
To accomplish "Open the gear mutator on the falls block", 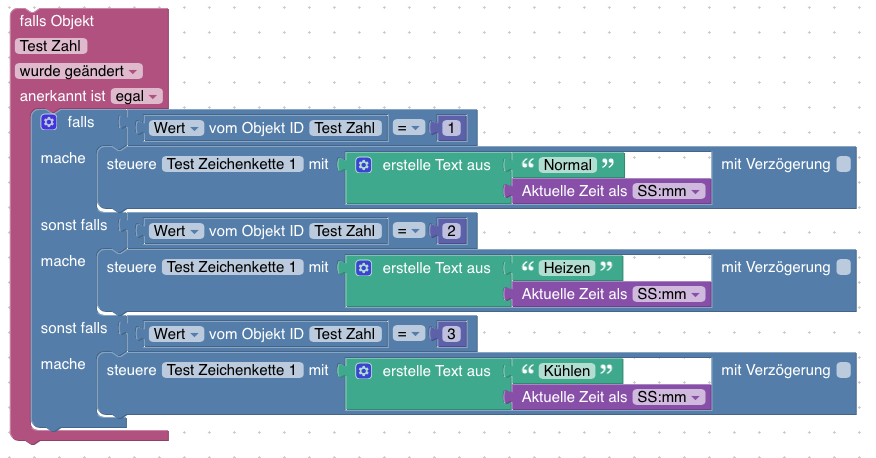I will click(49, 122).
